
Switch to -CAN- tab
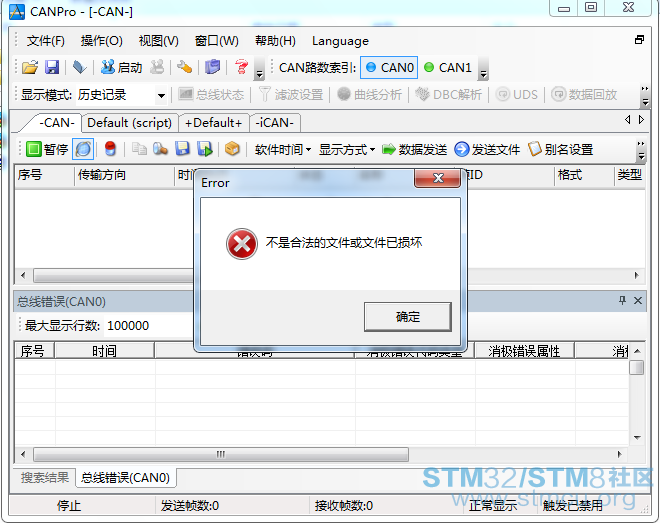pyautogui.click(x=55, y=123)
